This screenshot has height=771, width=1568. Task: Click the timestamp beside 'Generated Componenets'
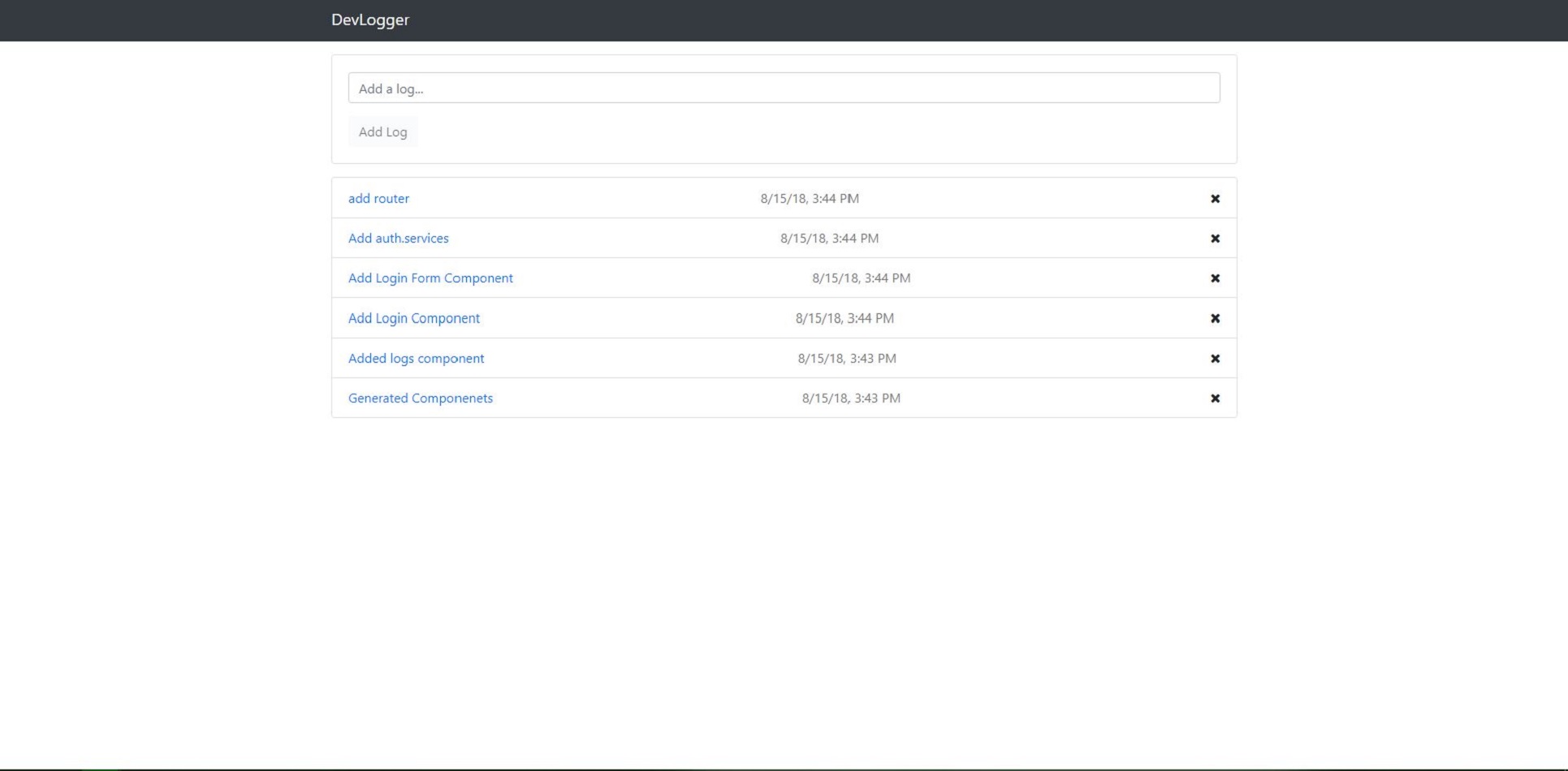851,398
